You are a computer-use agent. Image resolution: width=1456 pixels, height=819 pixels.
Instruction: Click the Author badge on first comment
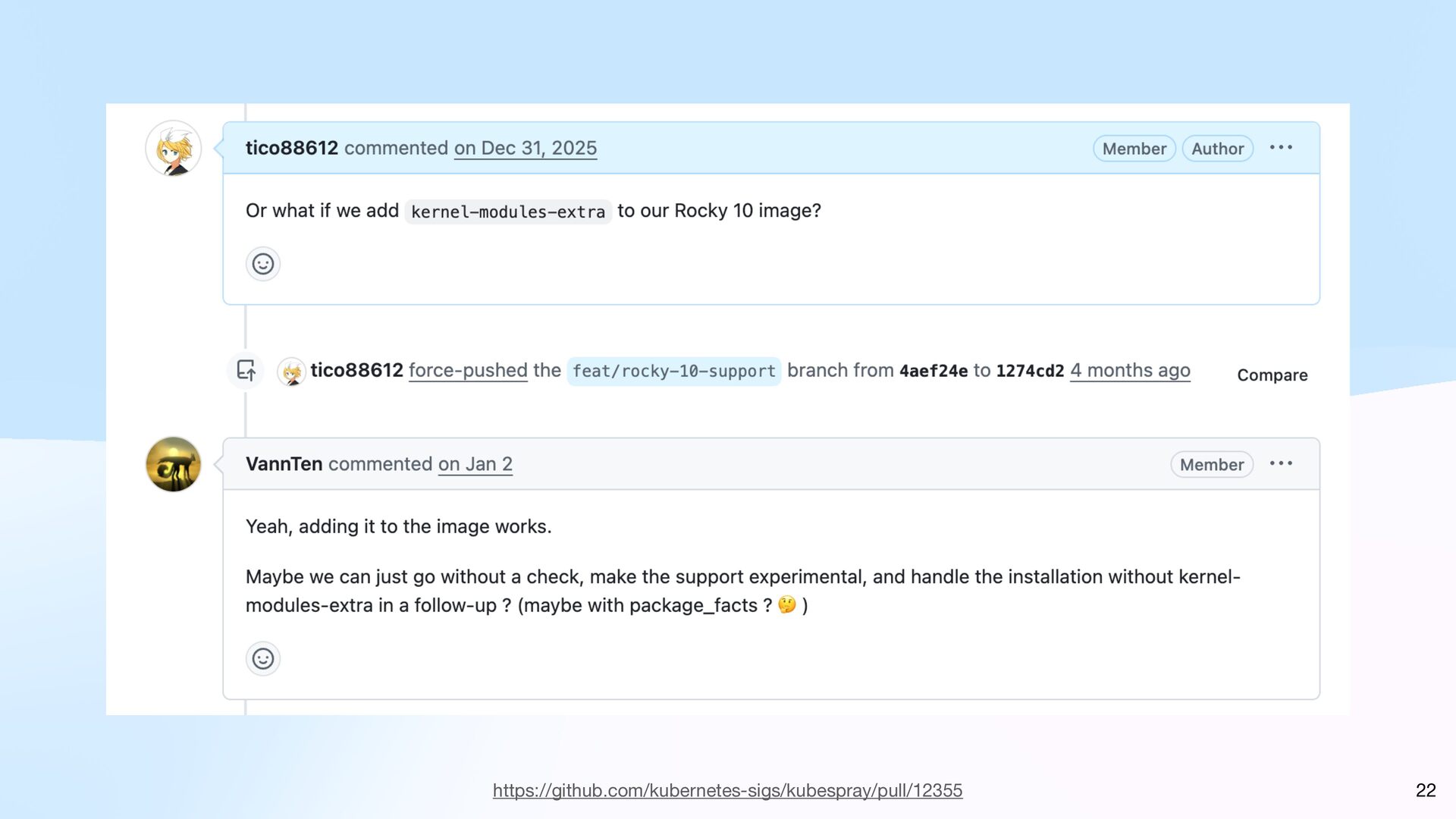pos(1217,149)
